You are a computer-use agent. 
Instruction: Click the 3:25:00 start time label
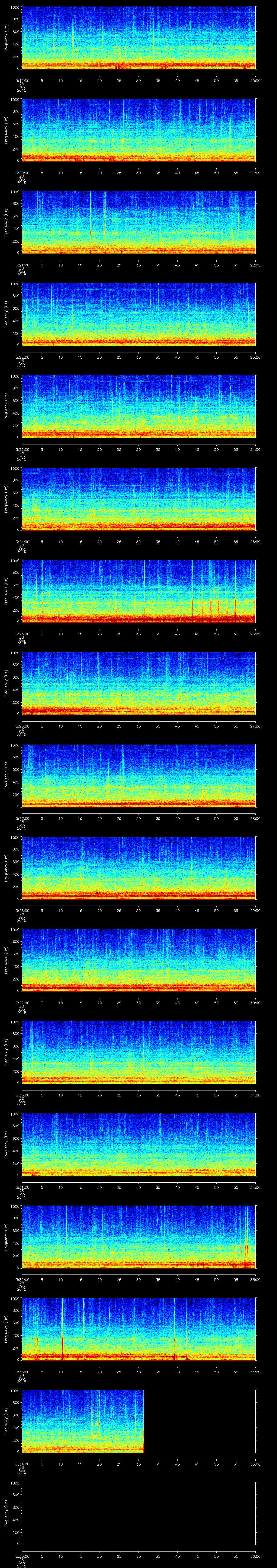(22, 634)
